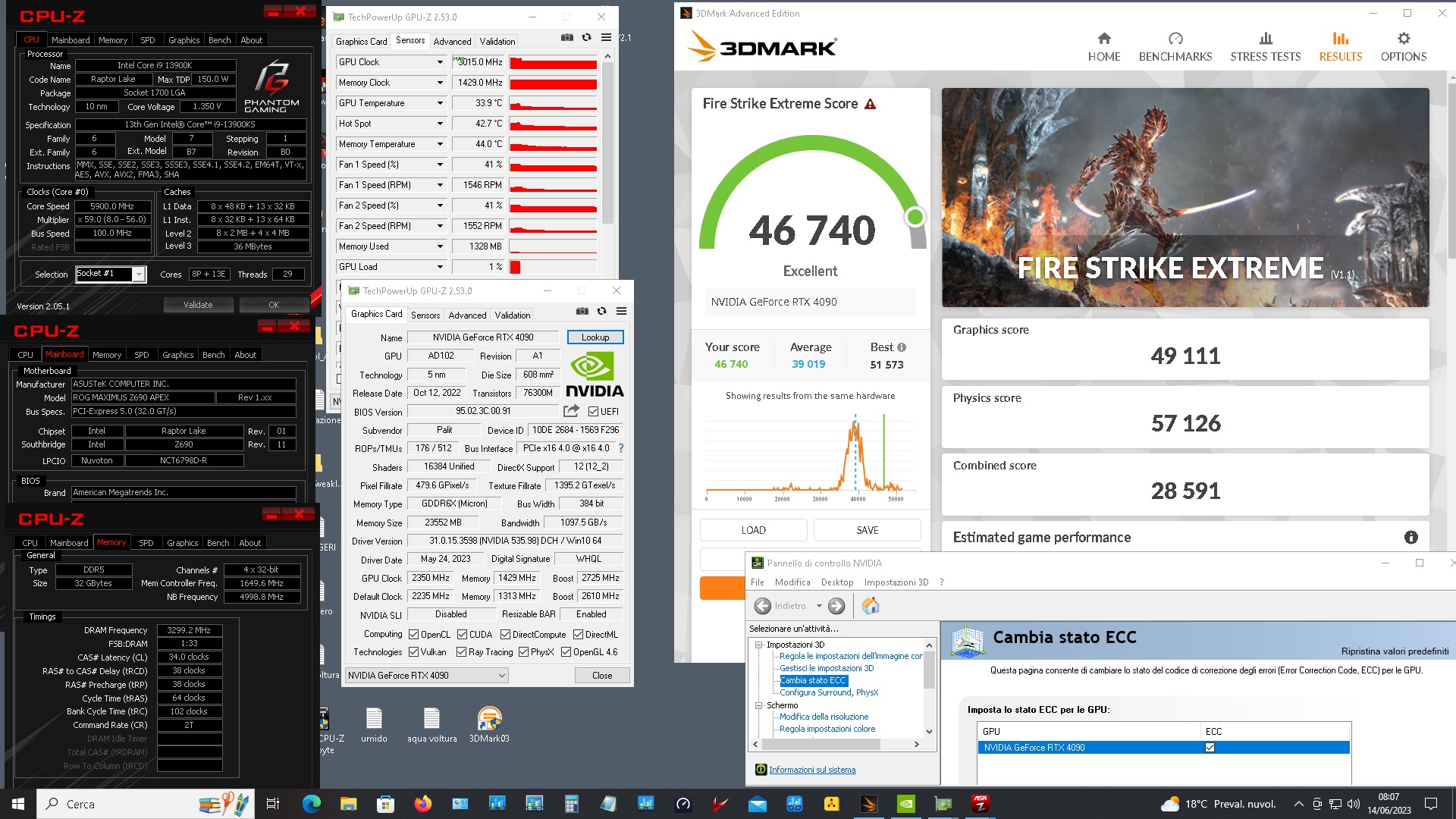
Task: Open 3DMark OPTIONS gear
Action: point(1404,47)
